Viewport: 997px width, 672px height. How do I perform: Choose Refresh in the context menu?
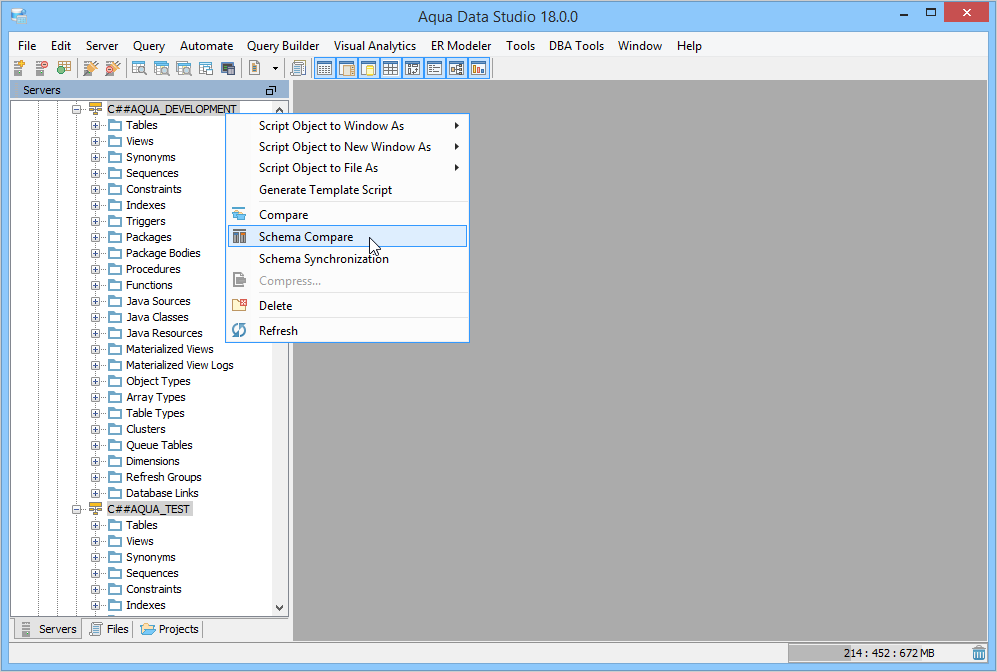348,331
